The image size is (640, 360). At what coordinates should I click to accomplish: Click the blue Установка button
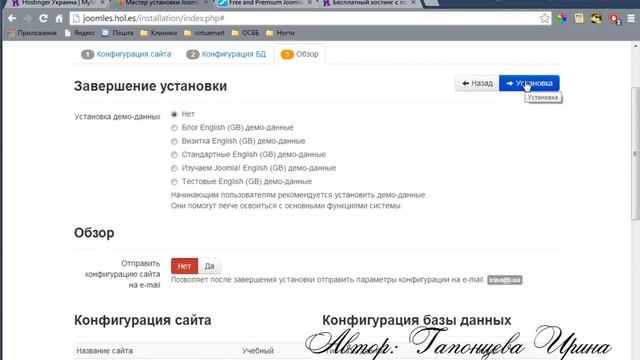click(x=529, y=83)
